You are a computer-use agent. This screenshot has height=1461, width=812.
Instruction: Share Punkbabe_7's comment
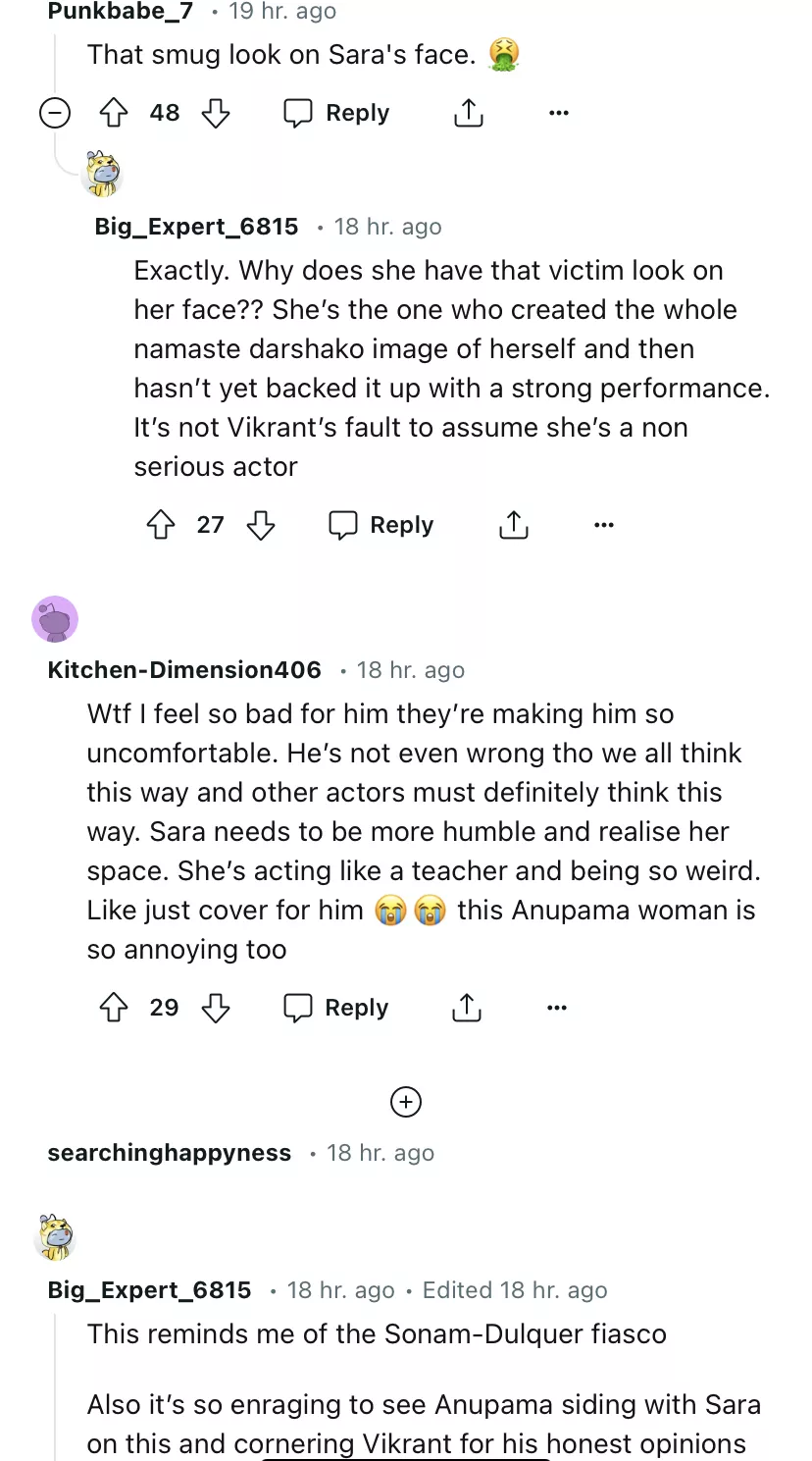[469, 114]
